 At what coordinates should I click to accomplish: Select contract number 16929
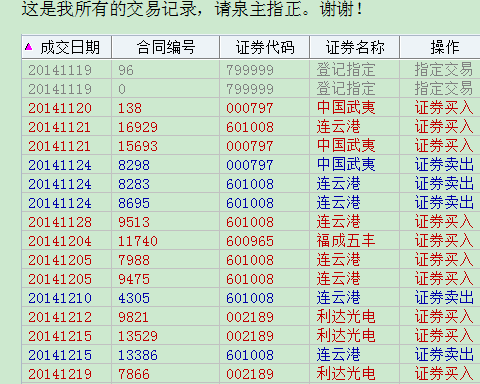click(x=138, y=127)
